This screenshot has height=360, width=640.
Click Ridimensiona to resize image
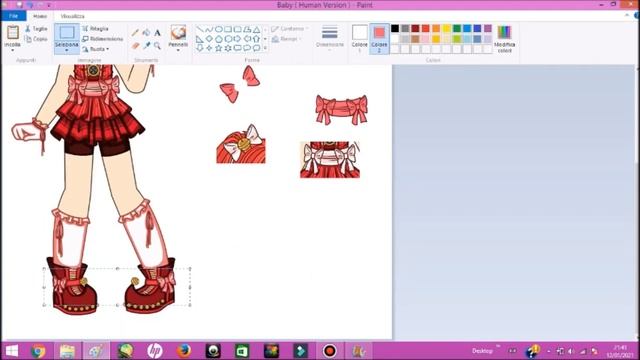pyautogui.click(x=103, y=39)
